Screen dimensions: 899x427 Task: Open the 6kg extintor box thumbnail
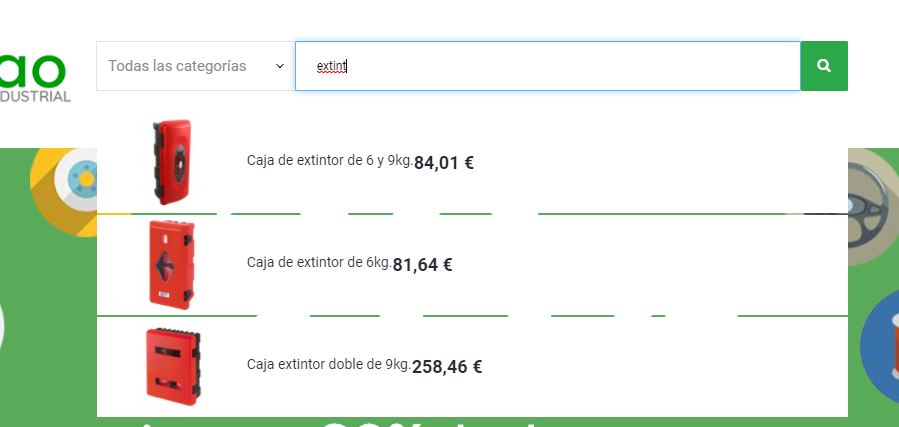[x=170, y=264]
